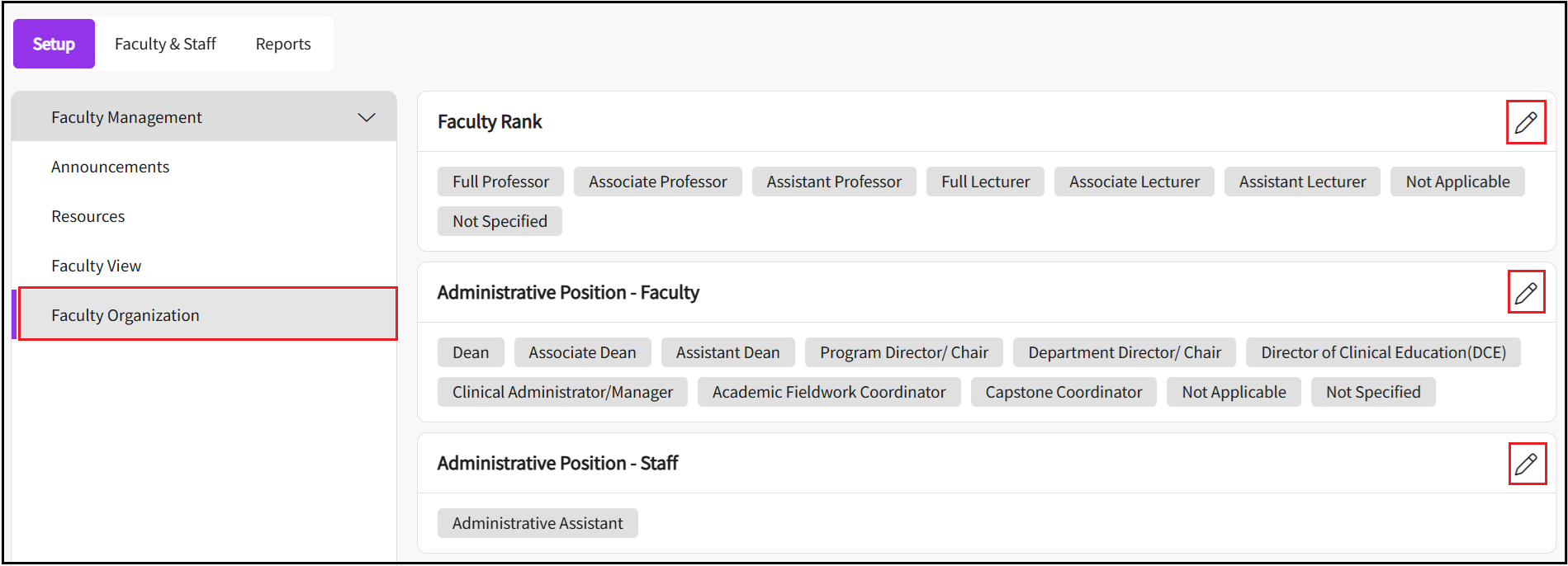The width and height of the screenshot is (1568, 566).
Task: Open the Setup tab
Action: click(54, 44)
